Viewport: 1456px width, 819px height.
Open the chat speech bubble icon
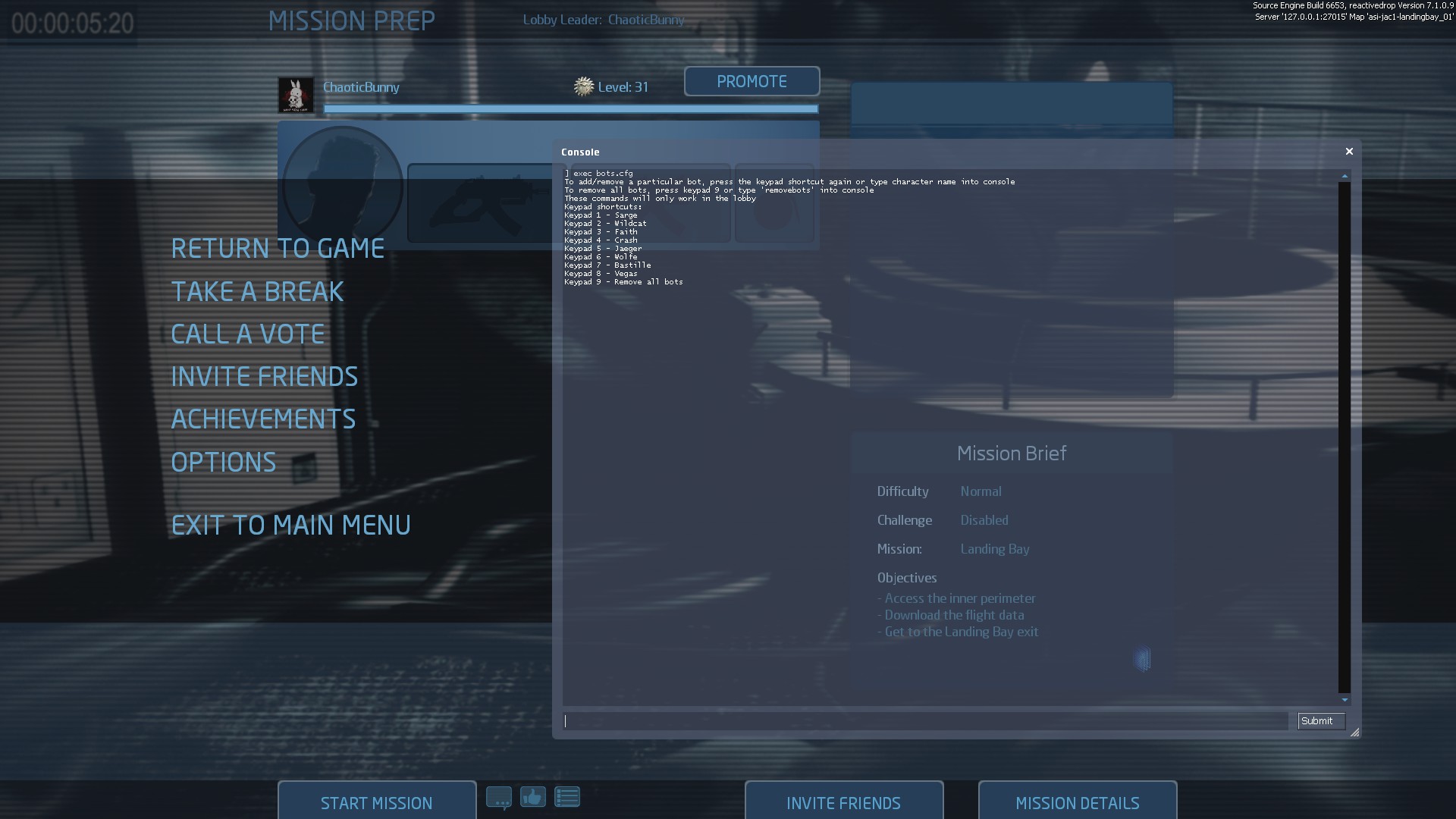(x=499, y=798)
